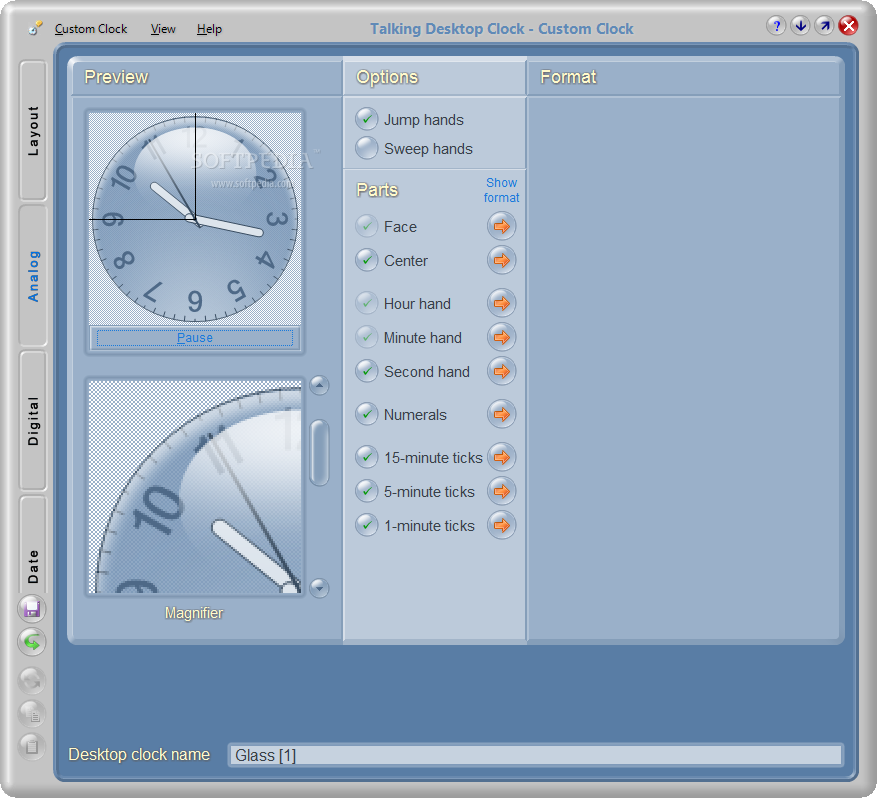Click the Desktop clock name field
The image size is (877, 798).
535,755
